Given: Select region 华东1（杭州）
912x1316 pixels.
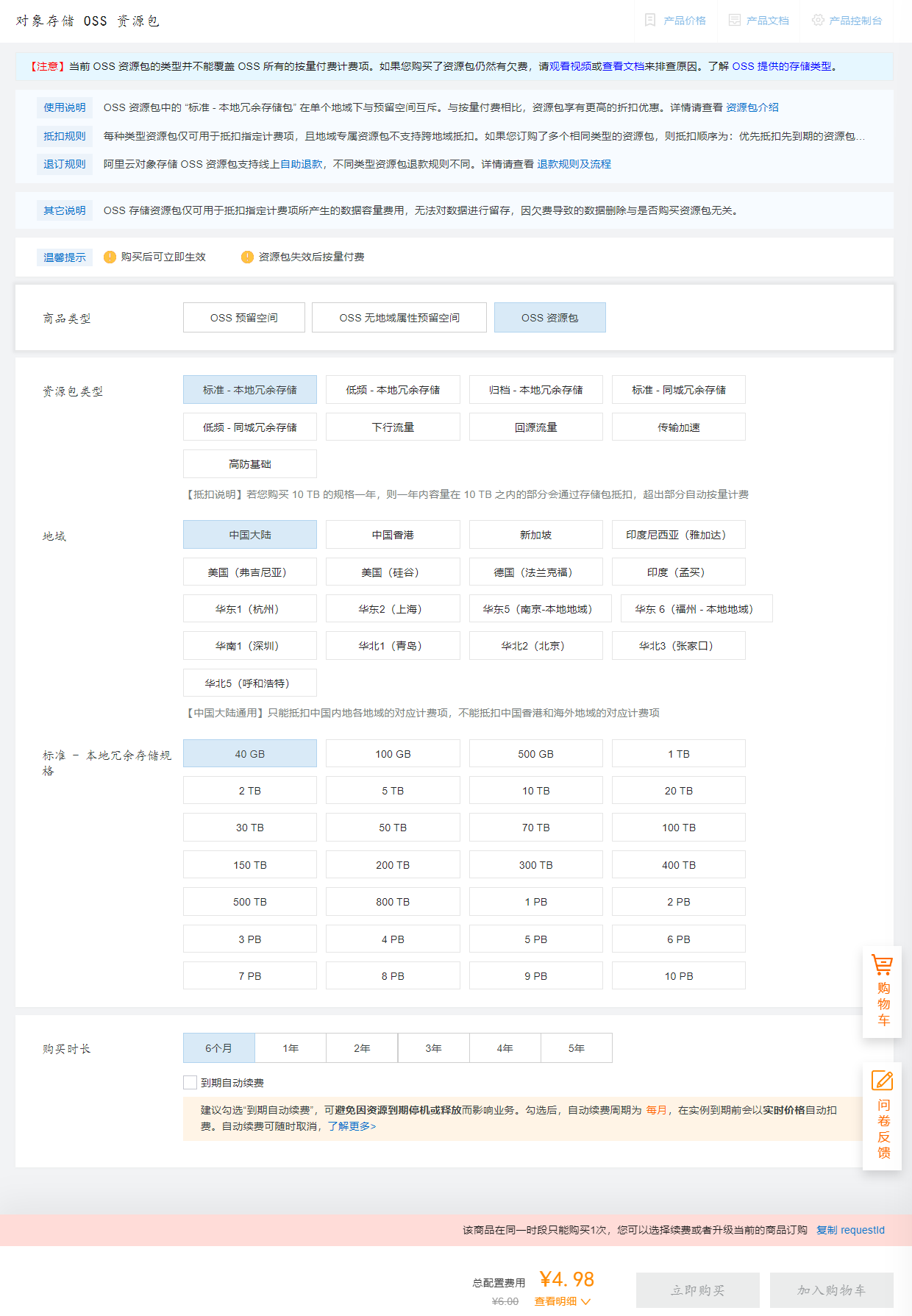Looking at the screenshot, I should tap(250, 608).
